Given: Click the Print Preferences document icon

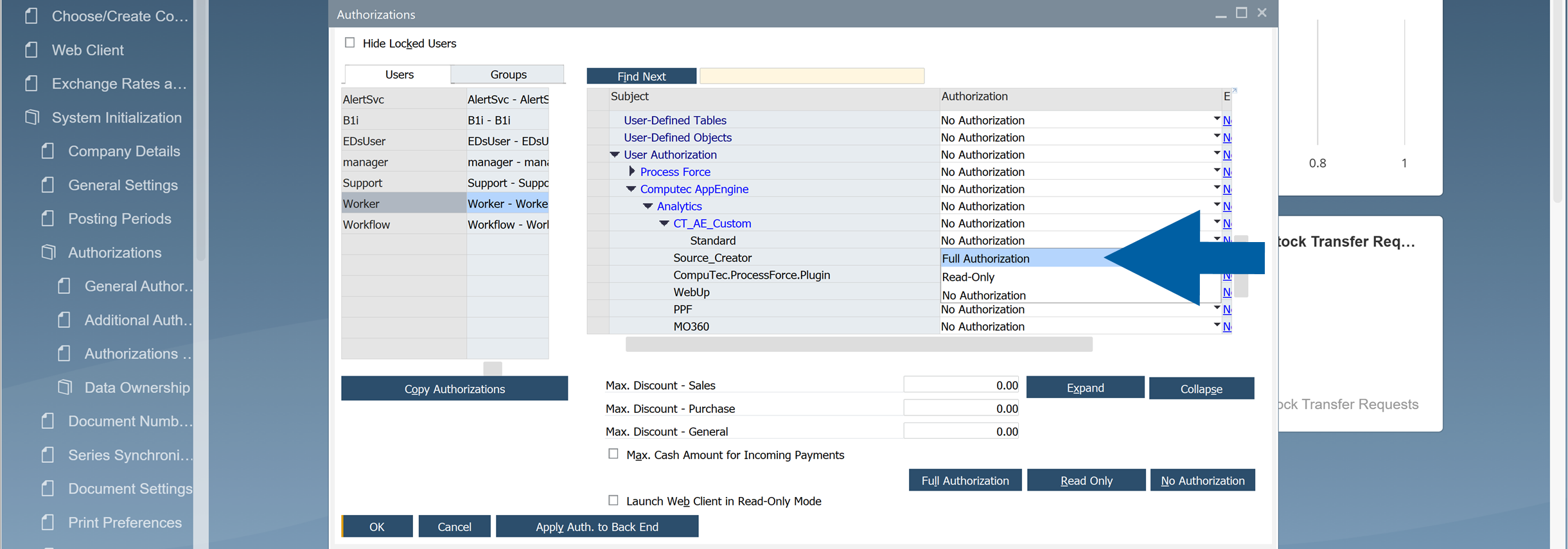Looking at the screenshot, I should 48,522.
